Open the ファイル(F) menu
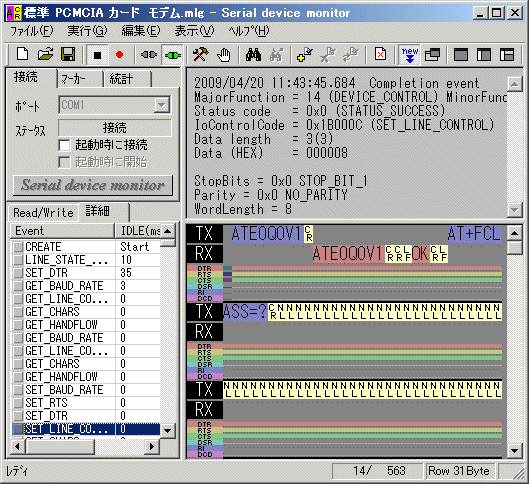The width and height of the screenshot is (529, 484). pos(32,31)
